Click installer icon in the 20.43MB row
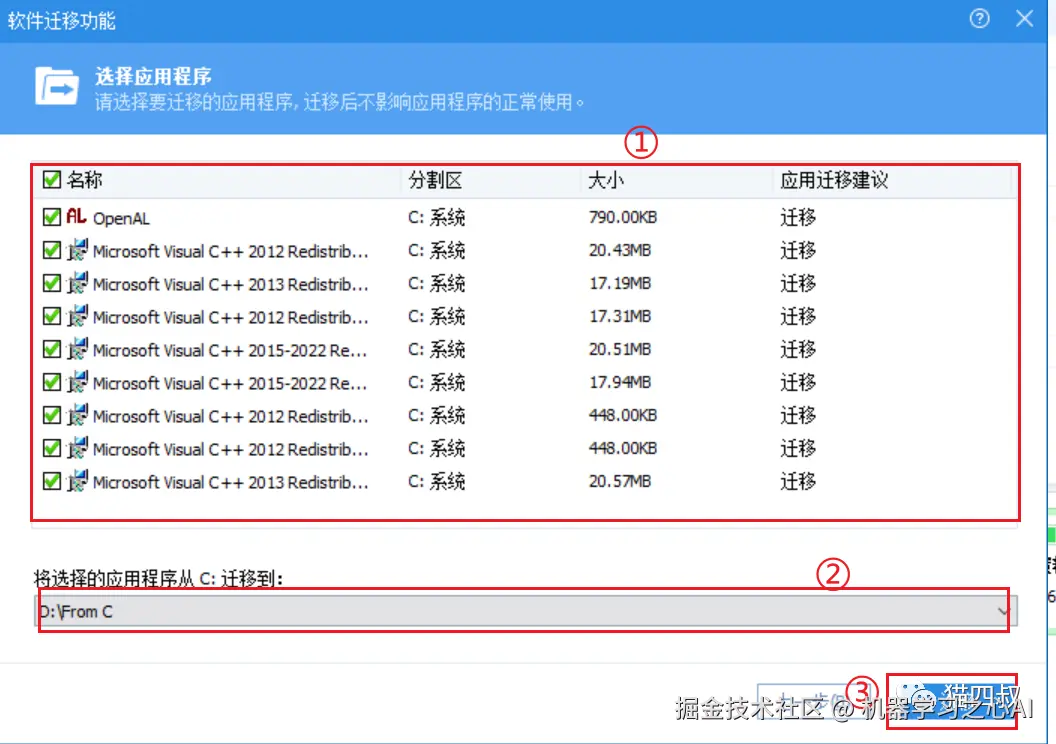The image size is (1056, 744). (77, 250)
